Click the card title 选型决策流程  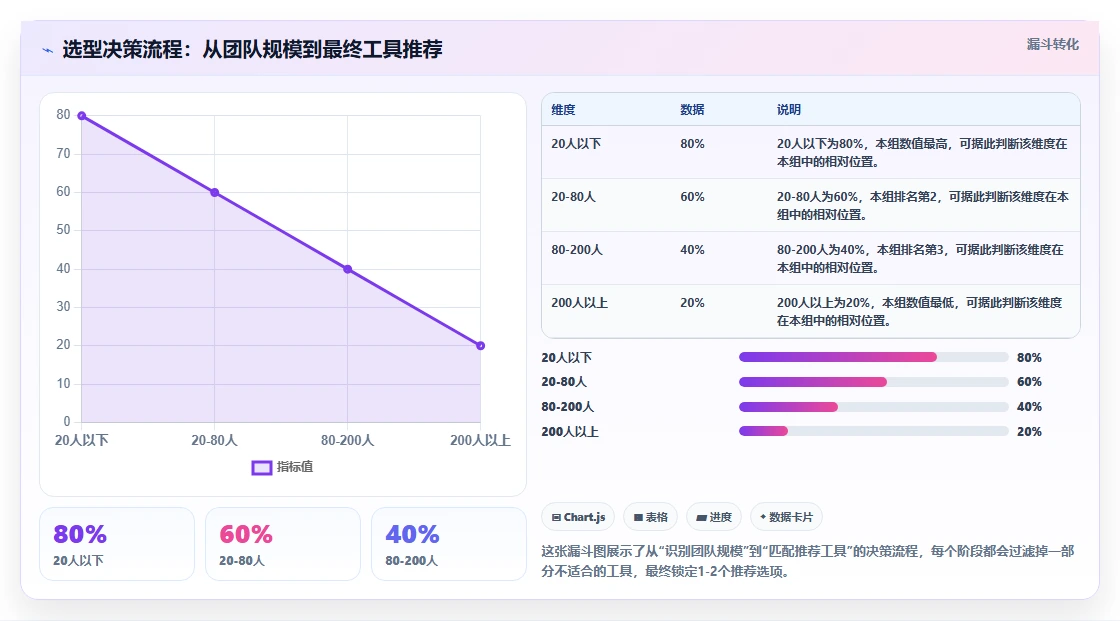tap(252, 49)
